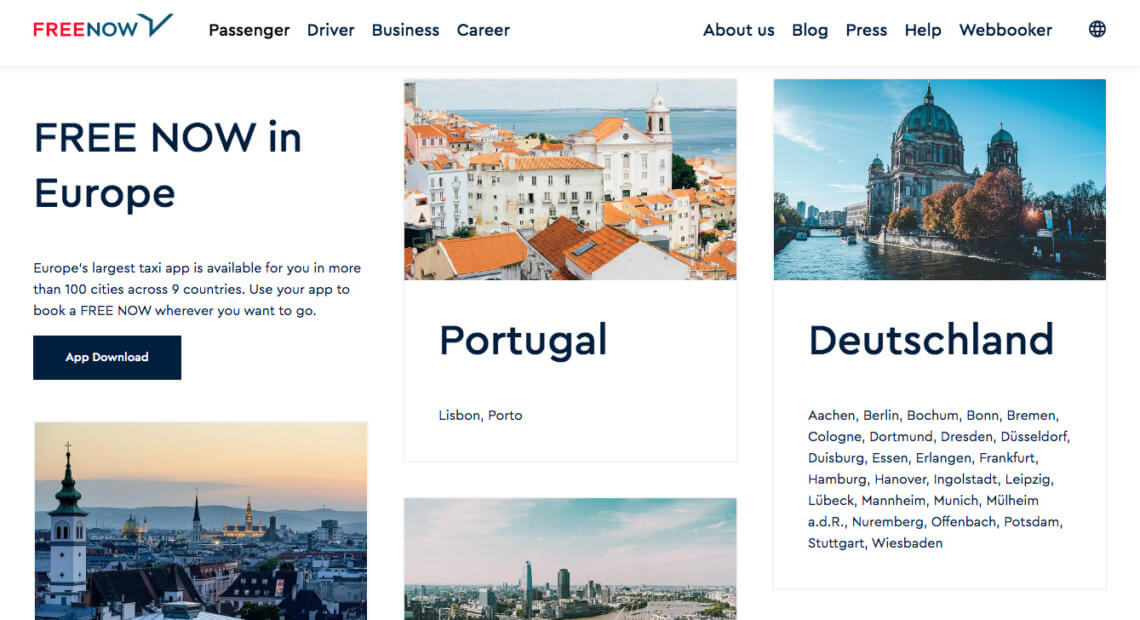Click 'Munich' in the city list

point(955,500)
